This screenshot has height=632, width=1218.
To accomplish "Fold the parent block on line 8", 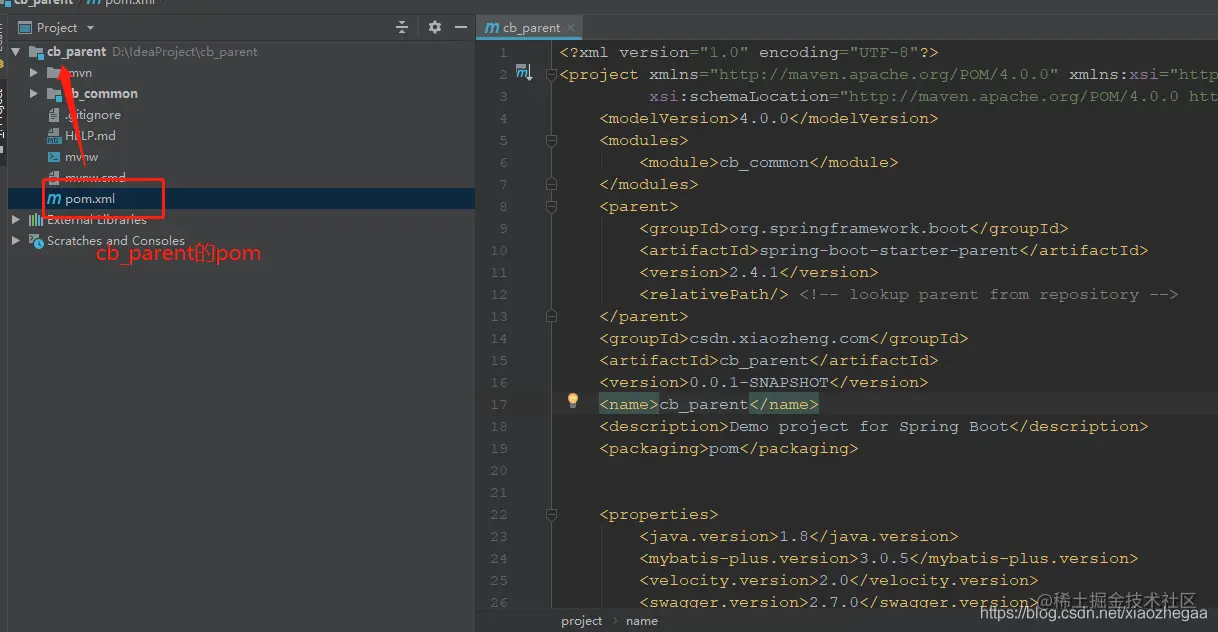I will [551, 207].
